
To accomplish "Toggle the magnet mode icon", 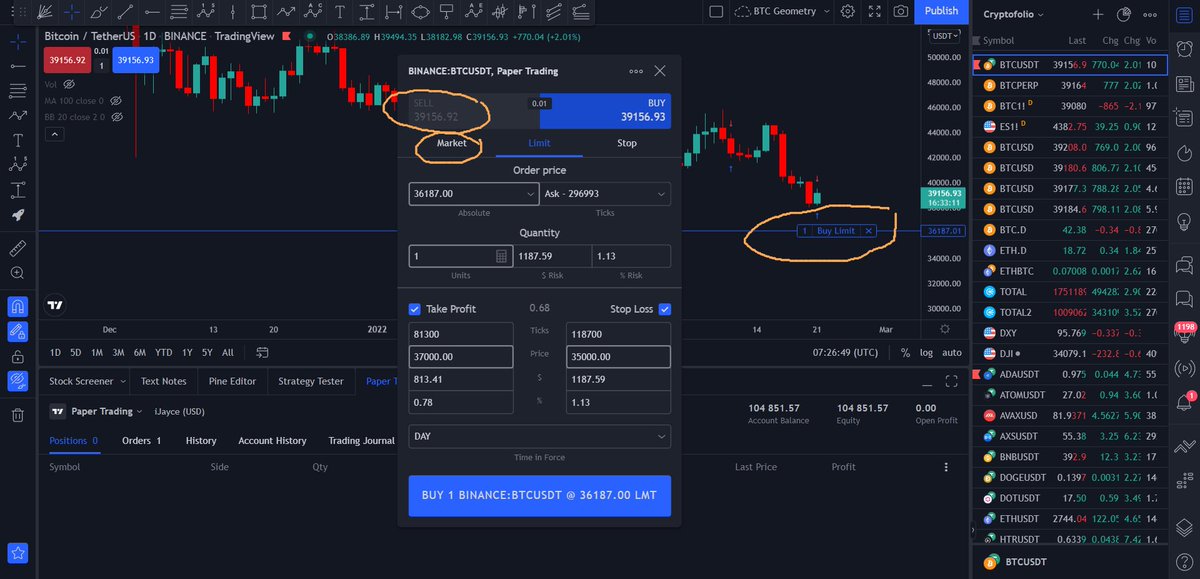I will 18,305.
